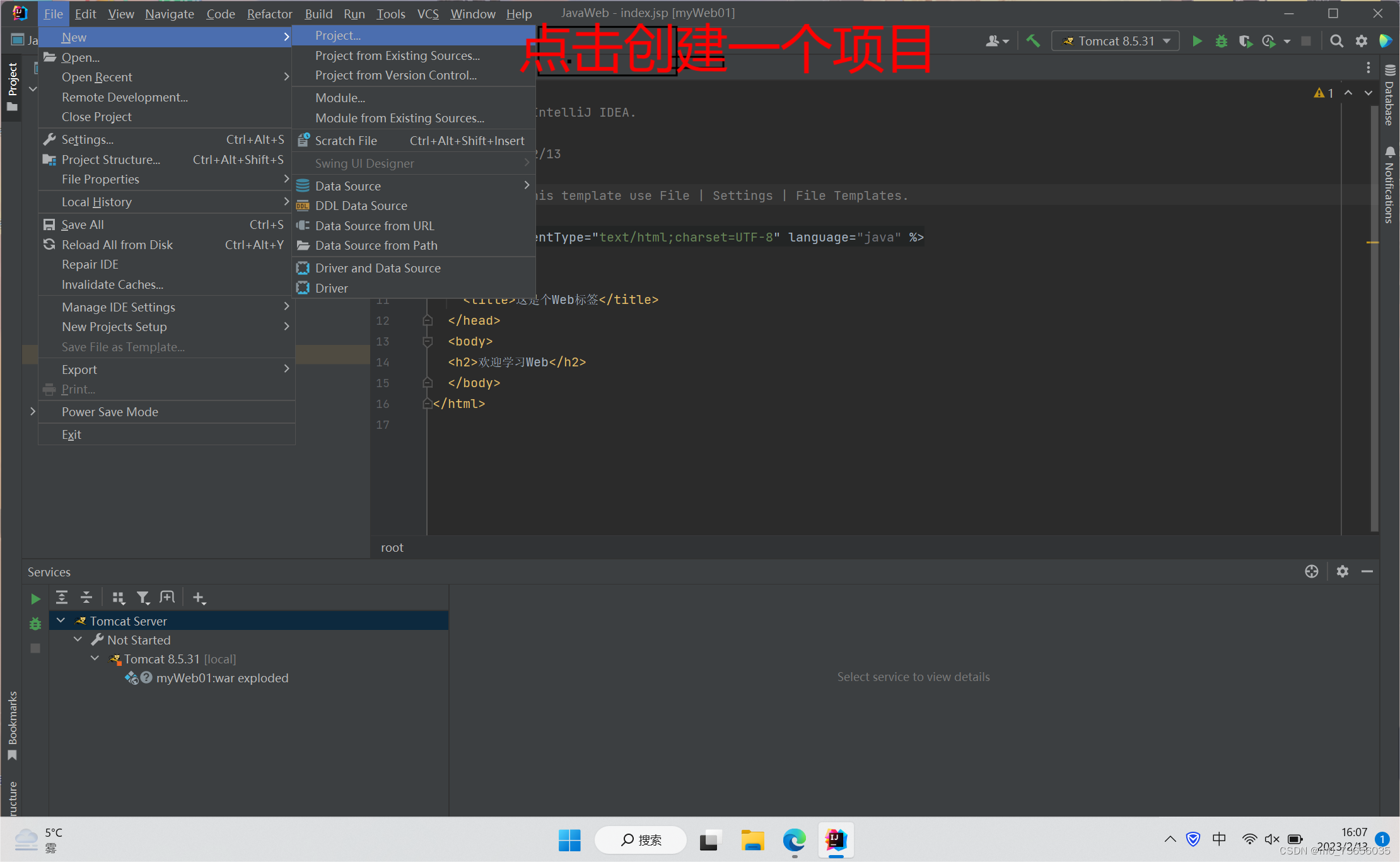Toggle Power Save Mode menu entry

pos(110,412)
